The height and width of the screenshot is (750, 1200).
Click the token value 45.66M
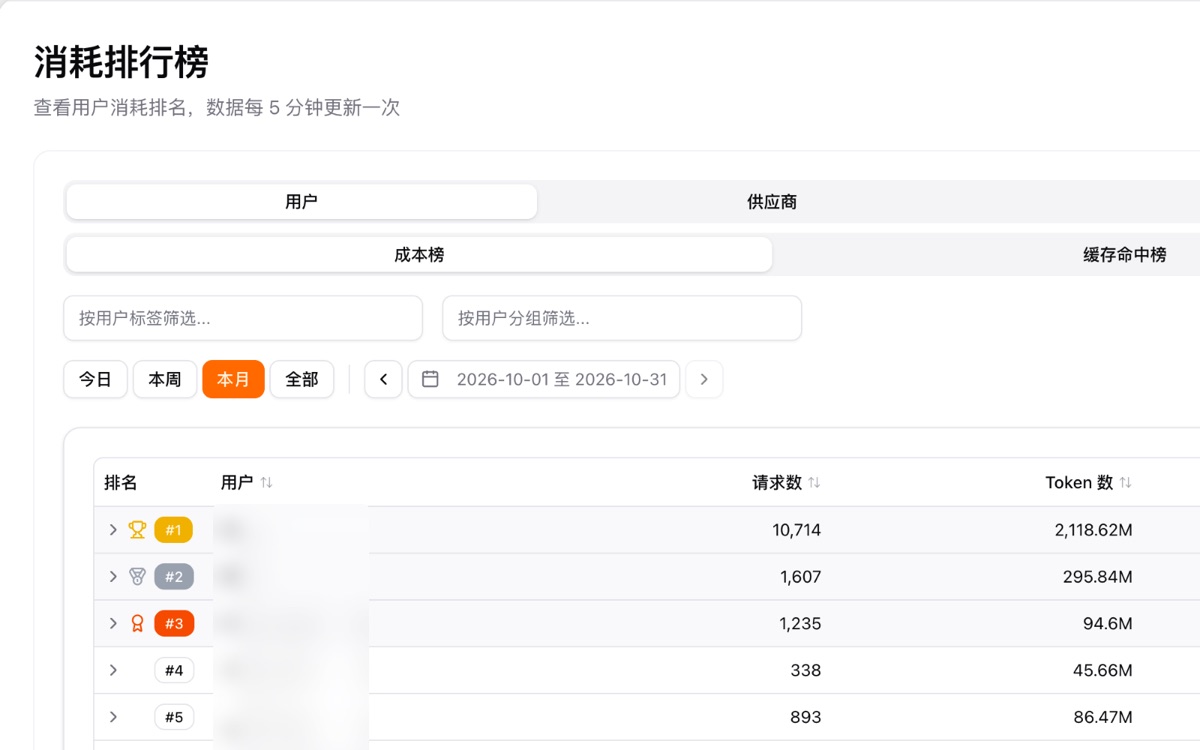click(1103, 670)
